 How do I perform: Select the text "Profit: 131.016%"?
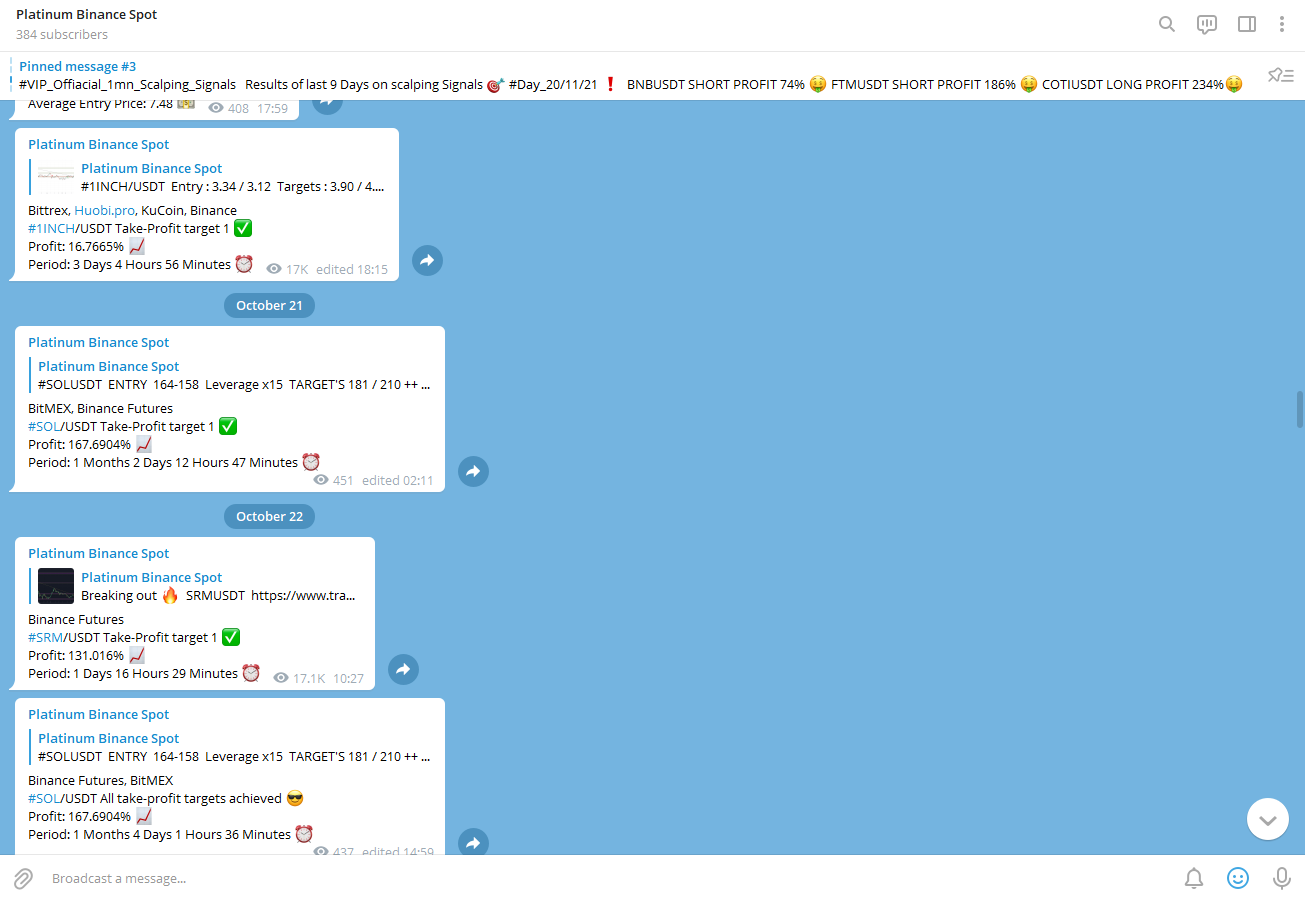76,655
